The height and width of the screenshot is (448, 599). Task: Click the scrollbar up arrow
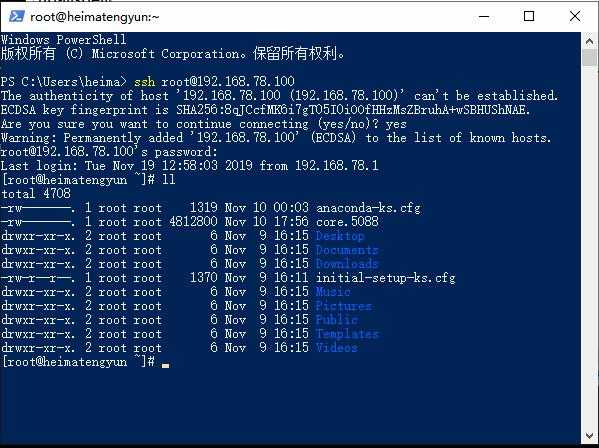[589, 41]
